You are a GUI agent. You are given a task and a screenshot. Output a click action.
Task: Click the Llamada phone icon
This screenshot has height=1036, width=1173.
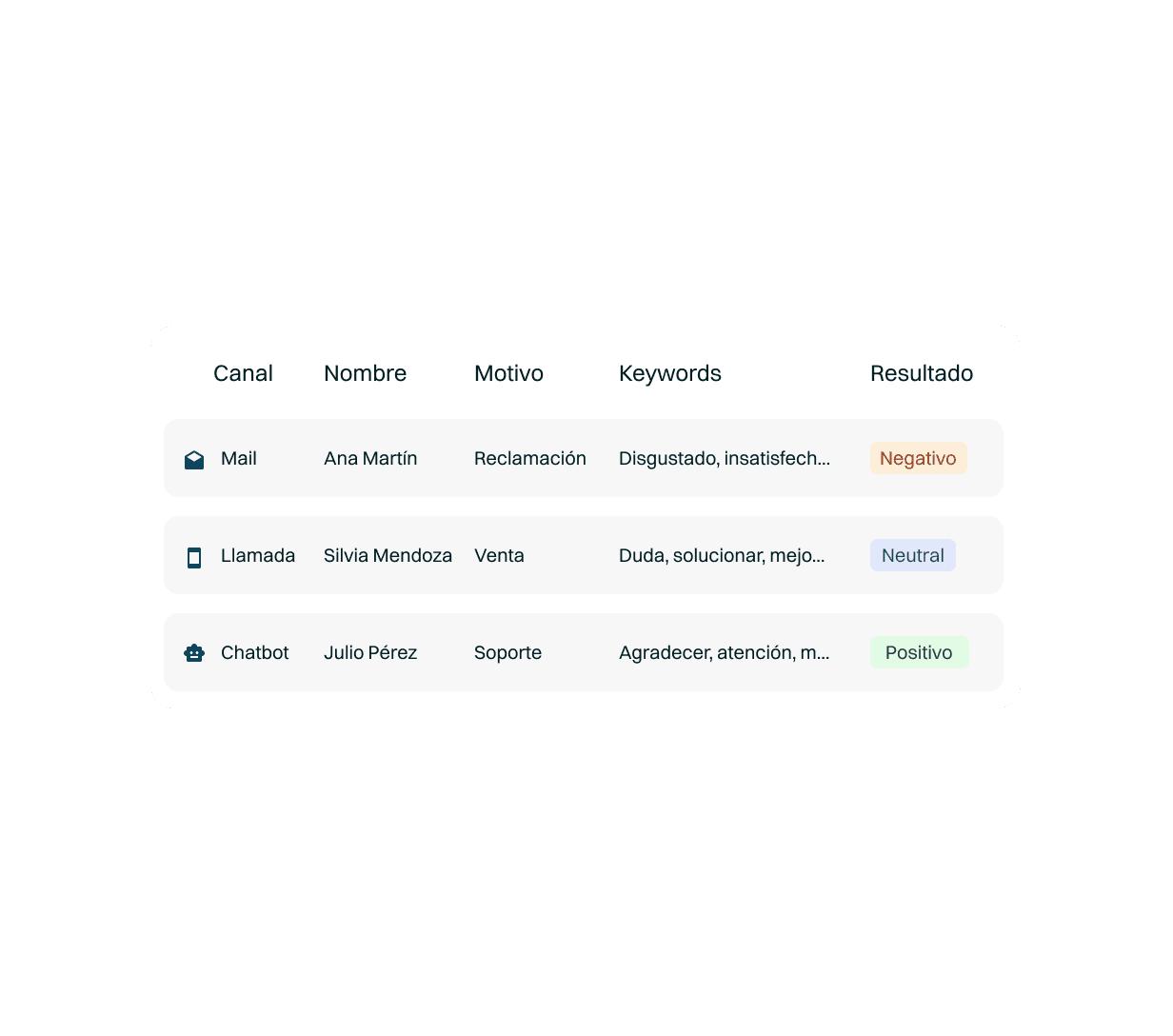[194, 557]
